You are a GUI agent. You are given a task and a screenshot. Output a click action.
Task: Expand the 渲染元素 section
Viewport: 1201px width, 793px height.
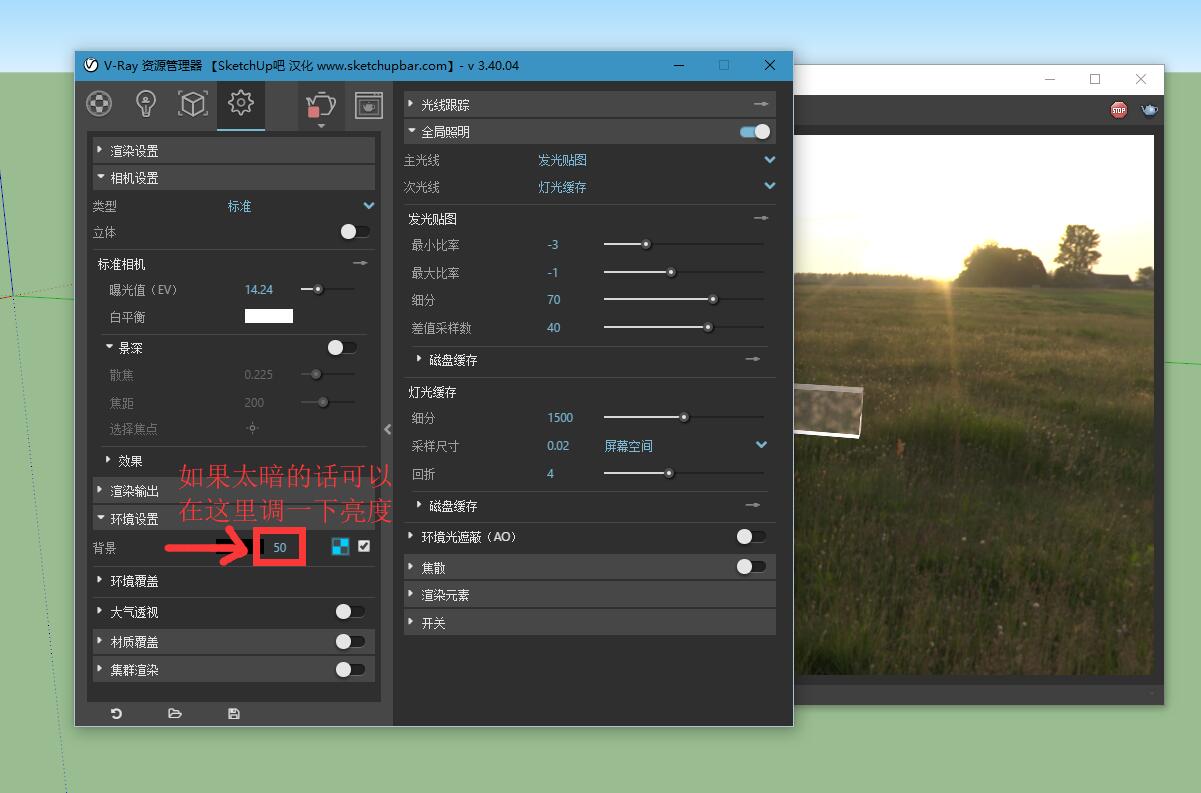tap(445, 595)
